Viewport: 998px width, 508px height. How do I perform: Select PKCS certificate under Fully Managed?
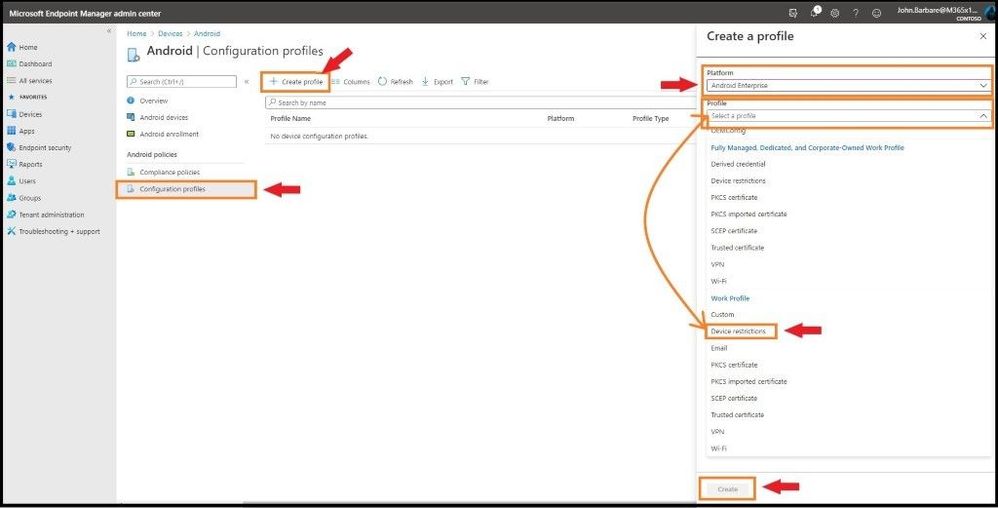coord(734,197)
